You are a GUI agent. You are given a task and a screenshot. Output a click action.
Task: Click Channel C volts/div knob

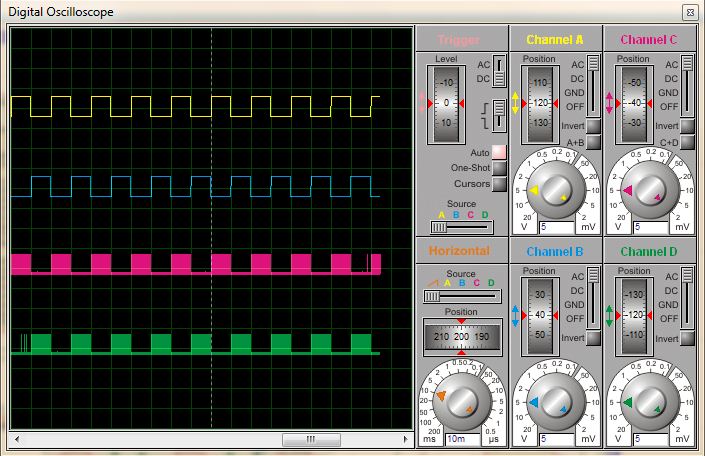pyautogui.click(x=650, y=190)
